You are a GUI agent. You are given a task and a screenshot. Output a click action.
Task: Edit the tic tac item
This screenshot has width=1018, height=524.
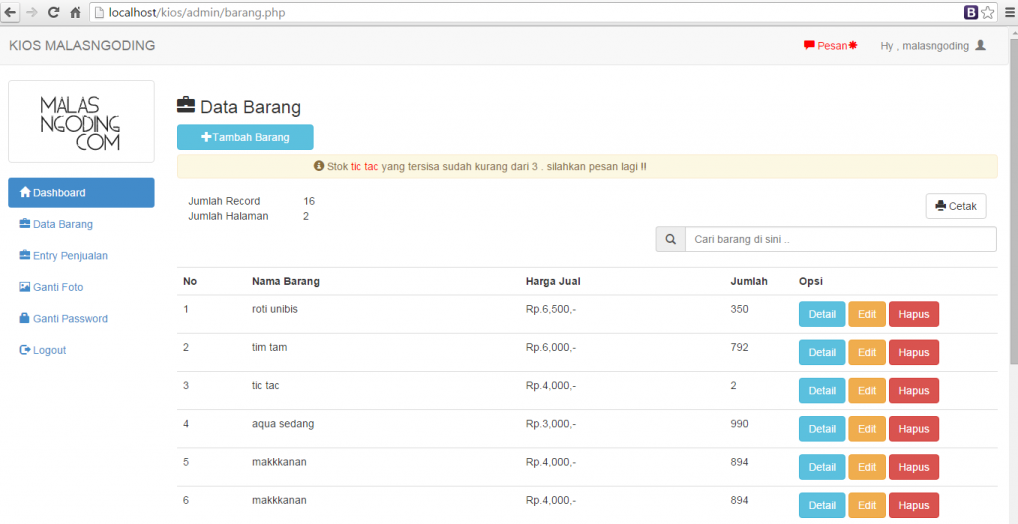click(x=867, y=390)
